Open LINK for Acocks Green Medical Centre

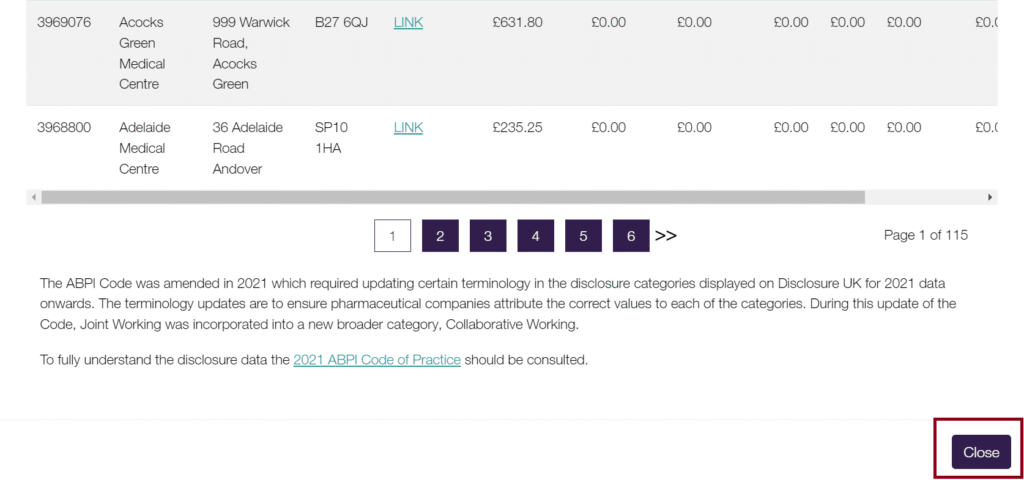tap(408, 22)
